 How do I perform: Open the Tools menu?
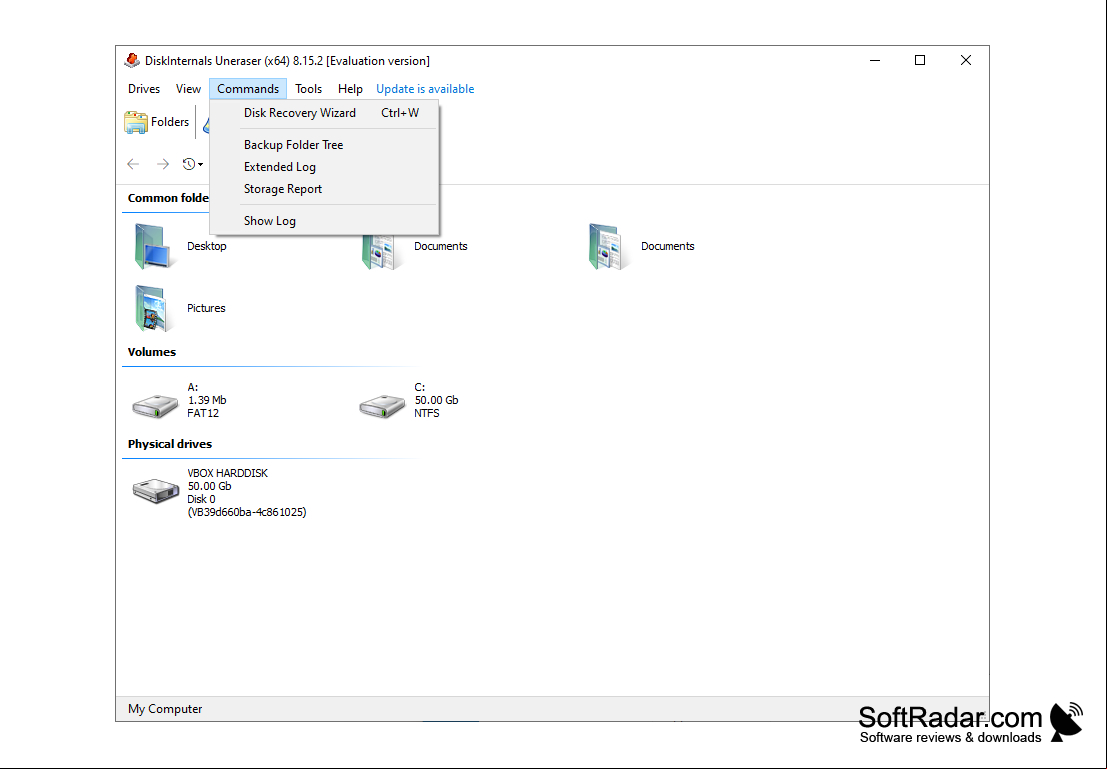coord(309,89)
